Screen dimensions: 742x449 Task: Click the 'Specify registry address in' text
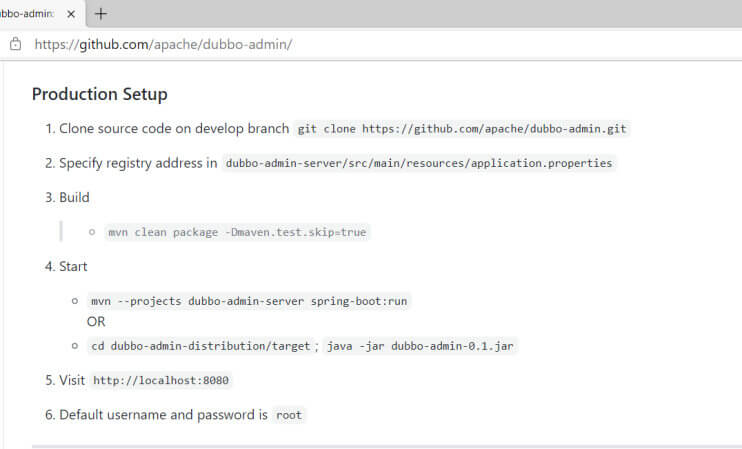(138, 163)
